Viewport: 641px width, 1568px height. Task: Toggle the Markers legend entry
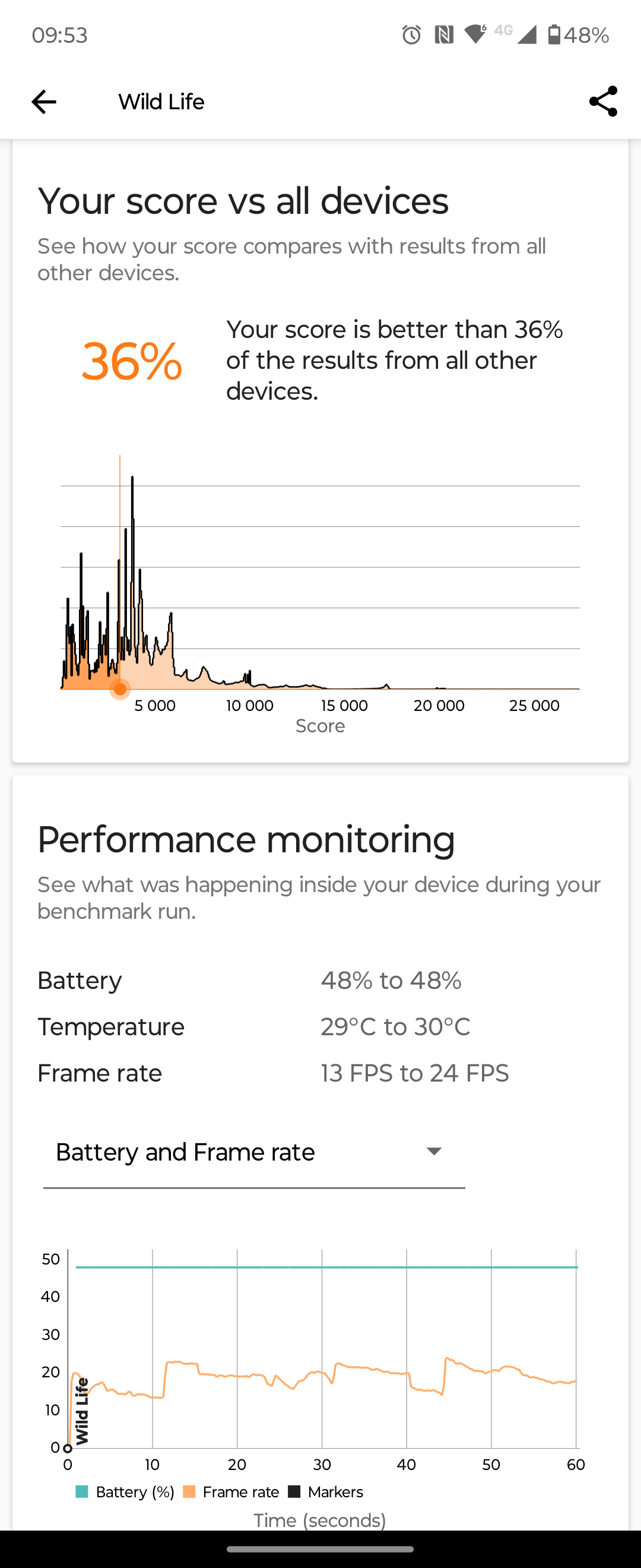(x=326, y=1492)
